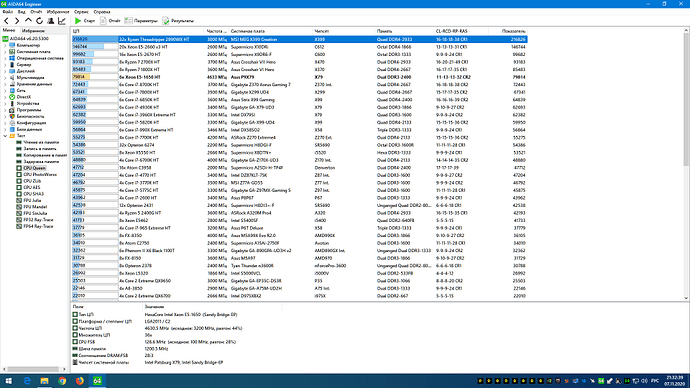Open Google Chrome from the taskbar
Viewport: 690px width, 388px height.
(62, 381)
